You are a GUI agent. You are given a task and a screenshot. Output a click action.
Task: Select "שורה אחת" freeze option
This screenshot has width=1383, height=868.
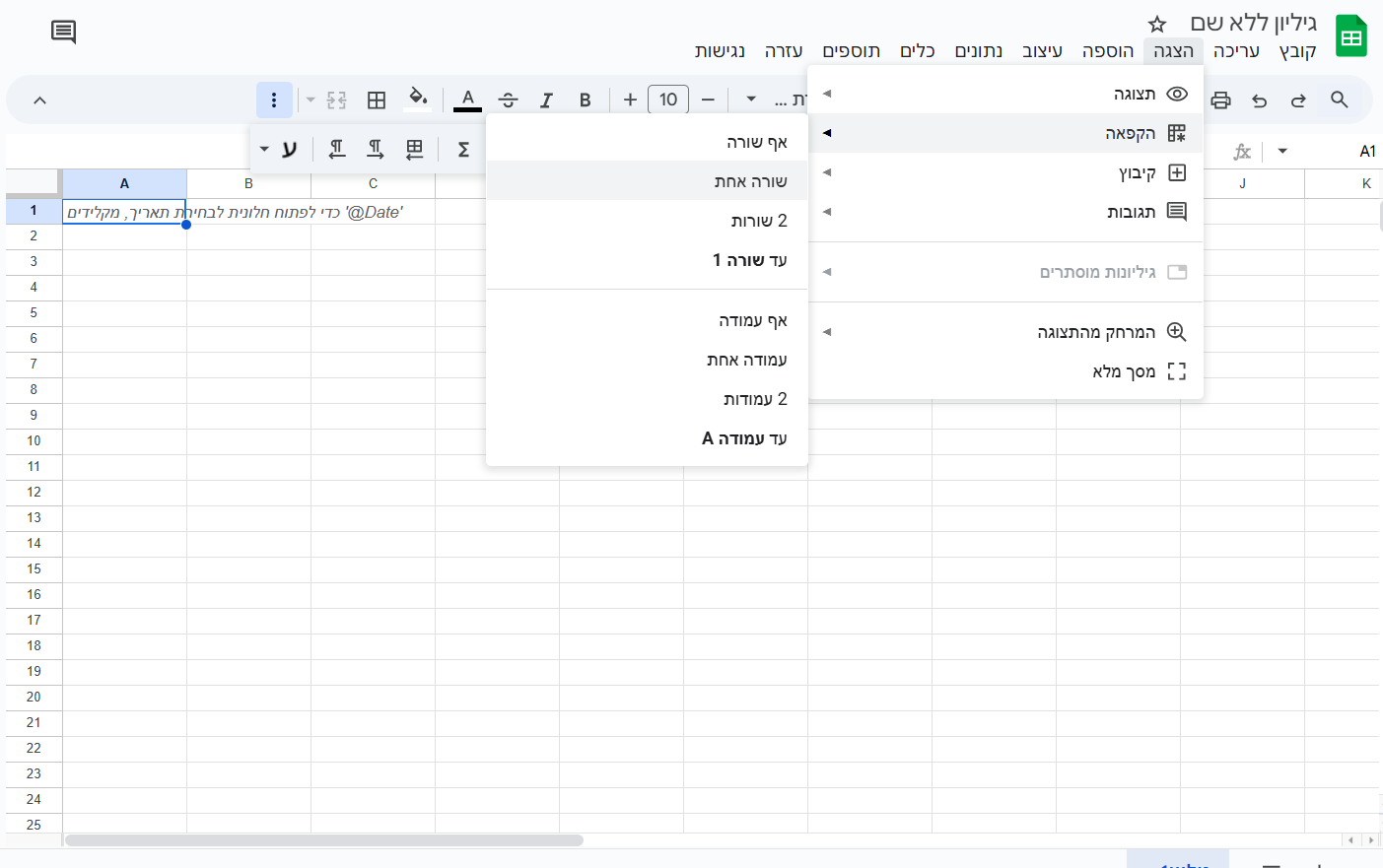pos(750,181)
